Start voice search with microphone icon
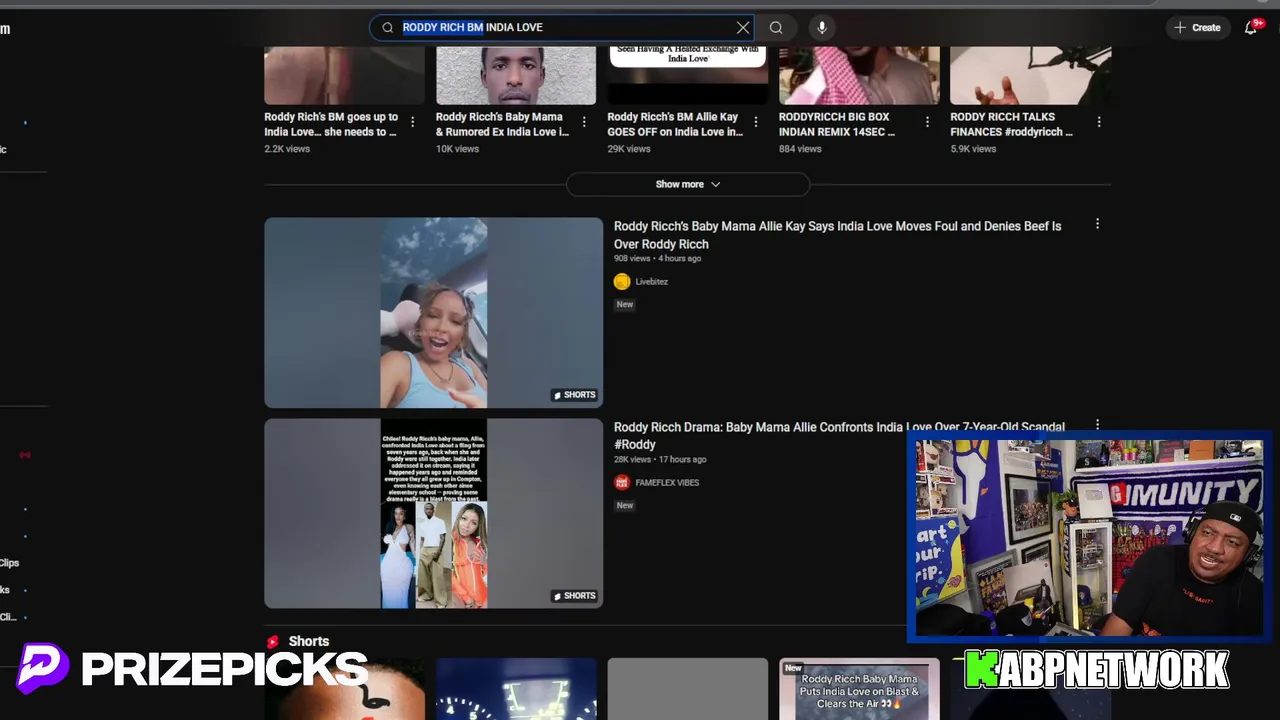The height and width of the screenshot is (720, 1280). coord(822,28)
